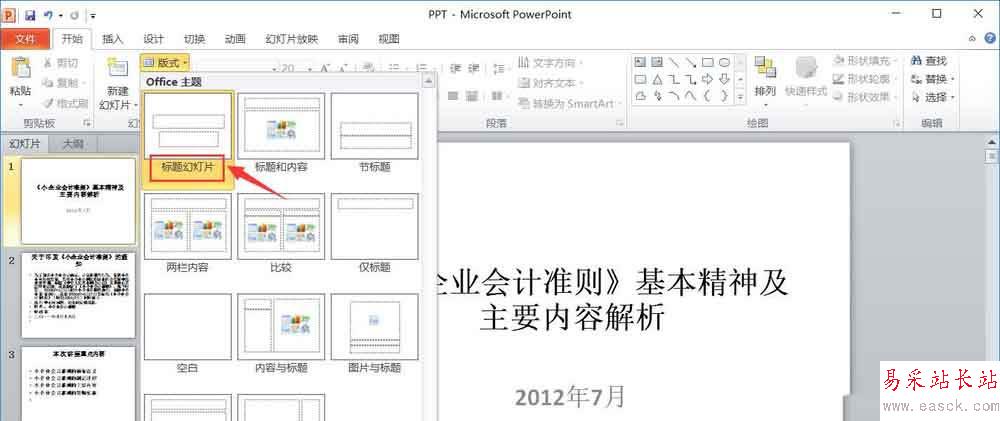Choose the 比较 layout

[x=281, y=226]
